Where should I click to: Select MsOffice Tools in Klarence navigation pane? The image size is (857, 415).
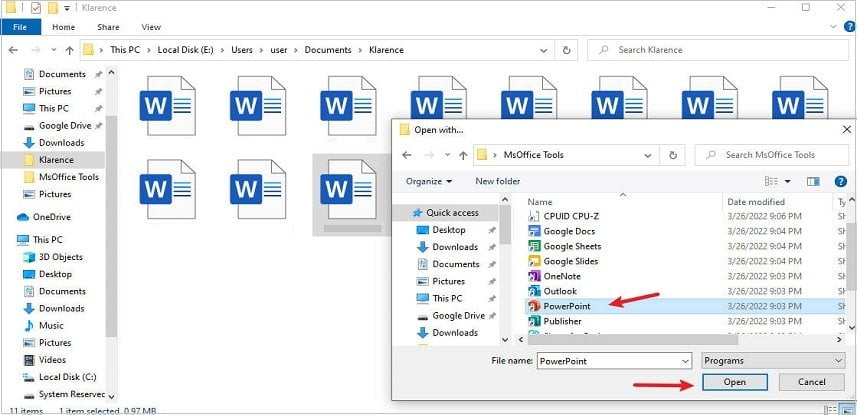click(x=61, y=177)
